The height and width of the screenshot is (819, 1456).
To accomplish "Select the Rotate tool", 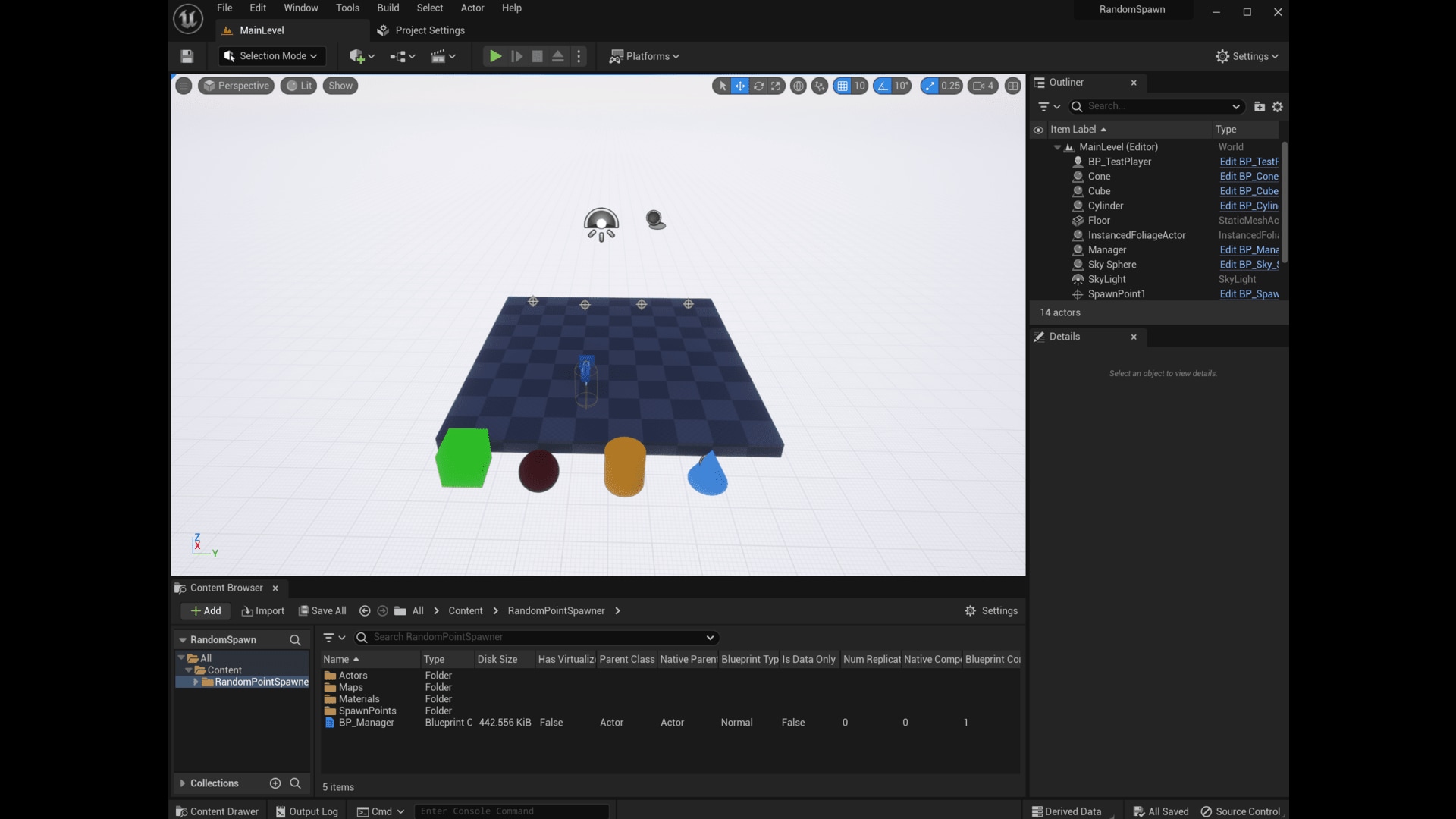I will pyautogui.click(x=759, y=86).
